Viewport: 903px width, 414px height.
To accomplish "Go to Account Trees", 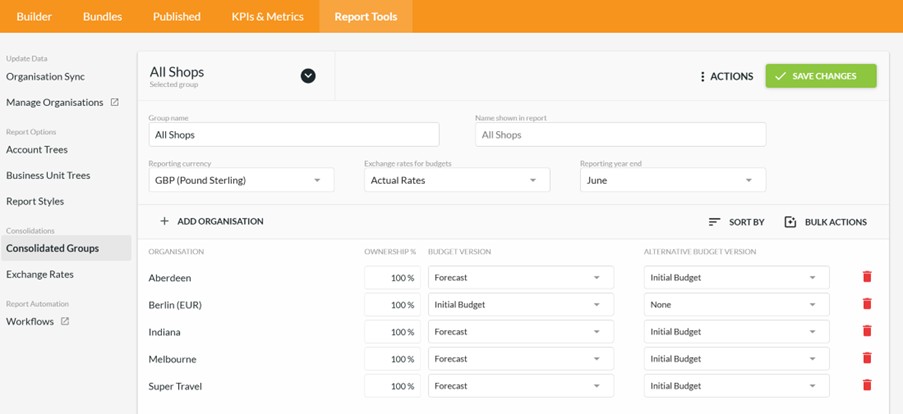I will click(37, 150).
